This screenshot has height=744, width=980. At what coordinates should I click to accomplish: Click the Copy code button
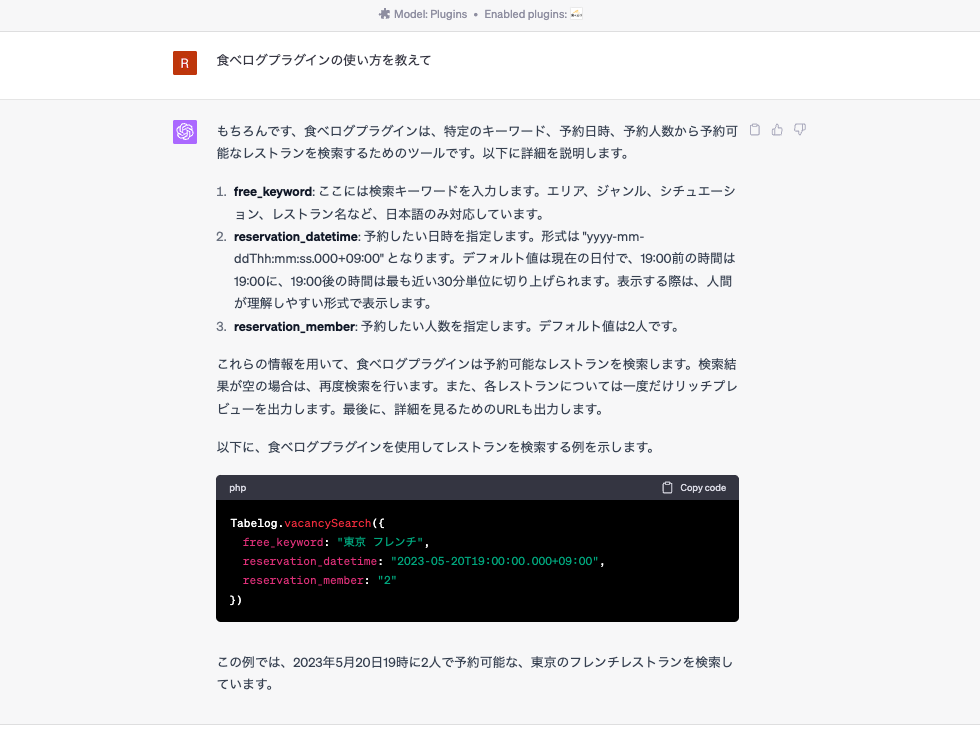pyautogui.click(x=694, y=488)
